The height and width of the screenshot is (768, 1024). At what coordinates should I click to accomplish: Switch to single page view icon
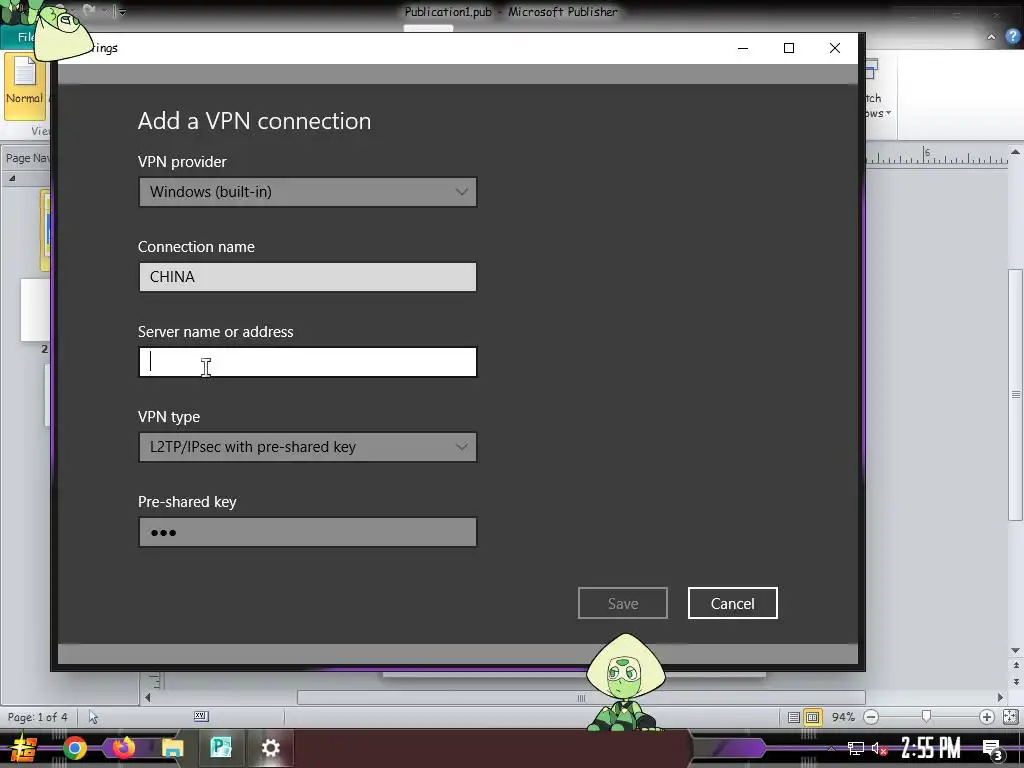(x=793, y=718)
